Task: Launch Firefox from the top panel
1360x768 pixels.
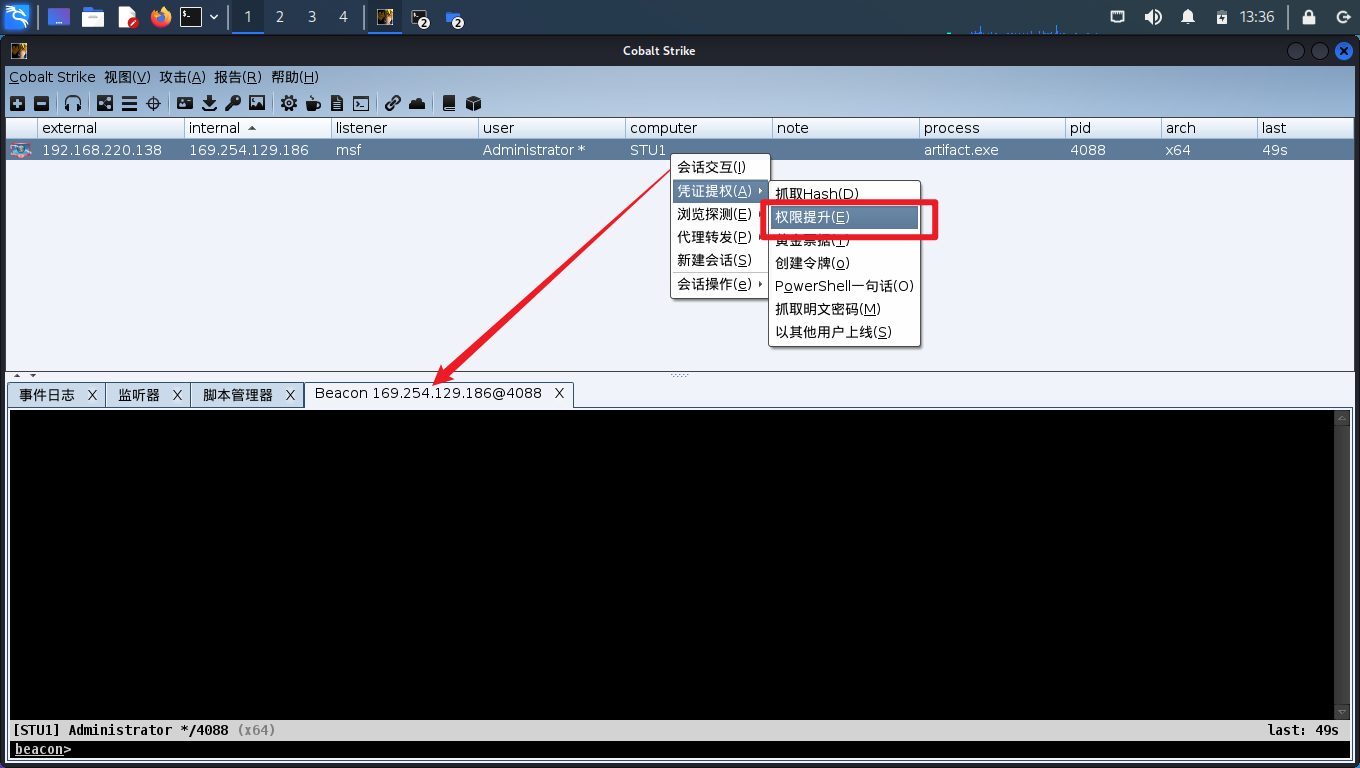Action: 160,17
